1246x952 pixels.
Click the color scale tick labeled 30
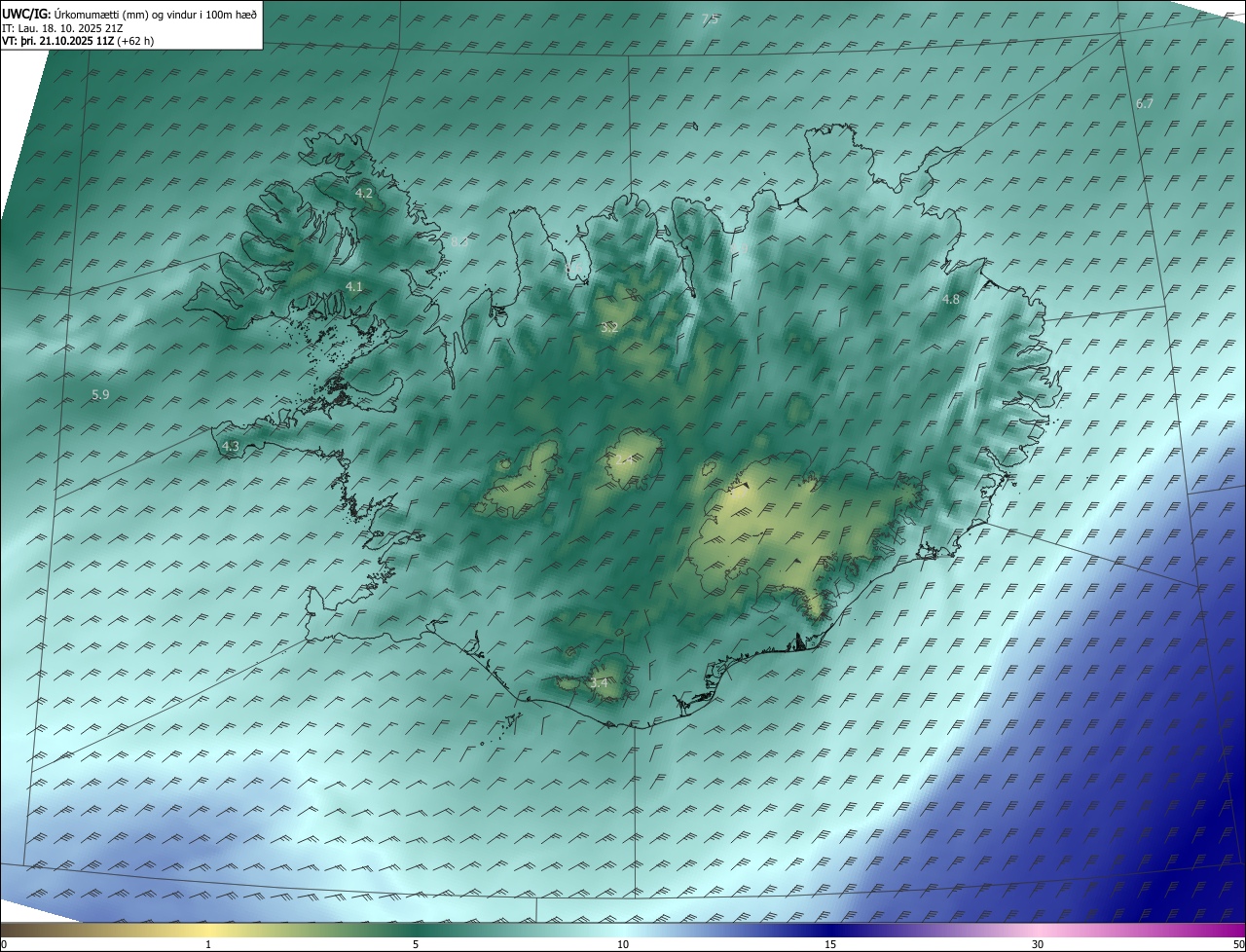pos(1038,944)
